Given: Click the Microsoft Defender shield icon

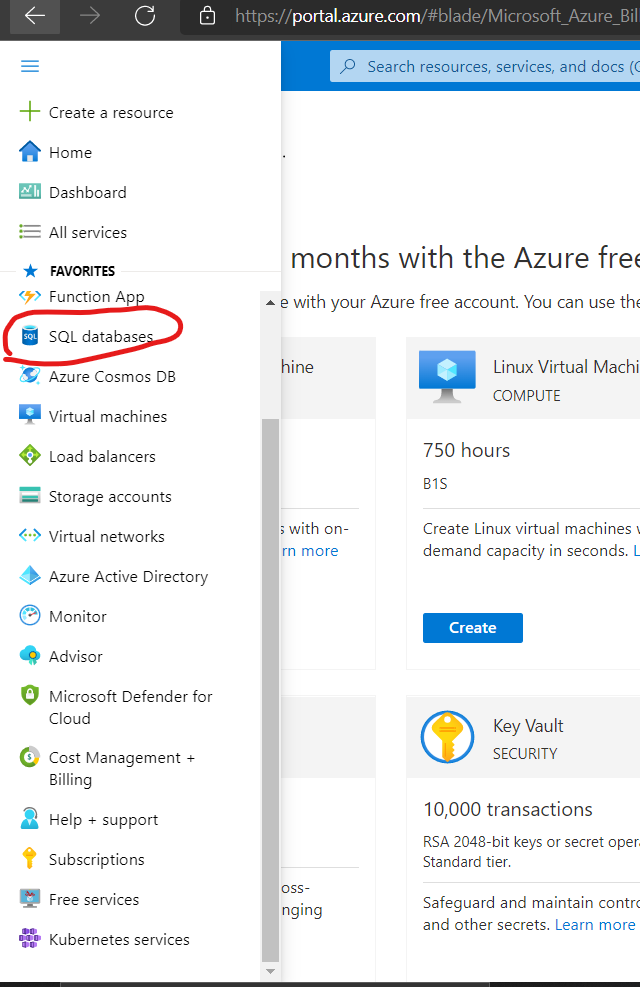Looking at the screenshot, I should tap(30, 695).
